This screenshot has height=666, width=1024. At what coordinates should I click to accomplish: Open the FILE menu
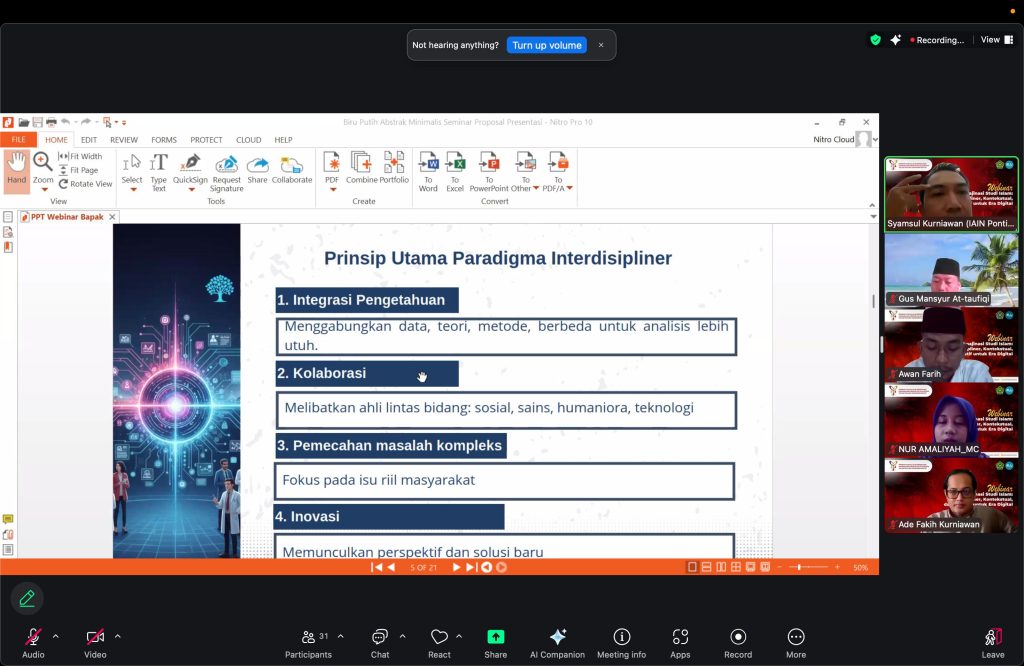(x=17, y=140)
